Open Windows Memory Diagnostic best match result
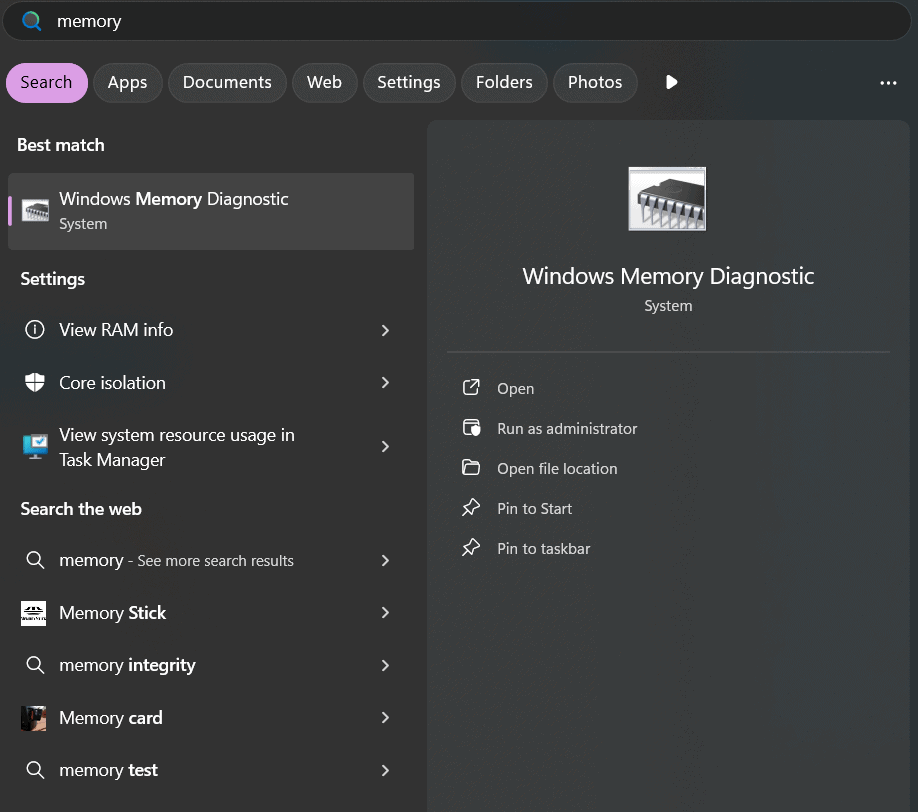 click(x=211, y=211)
